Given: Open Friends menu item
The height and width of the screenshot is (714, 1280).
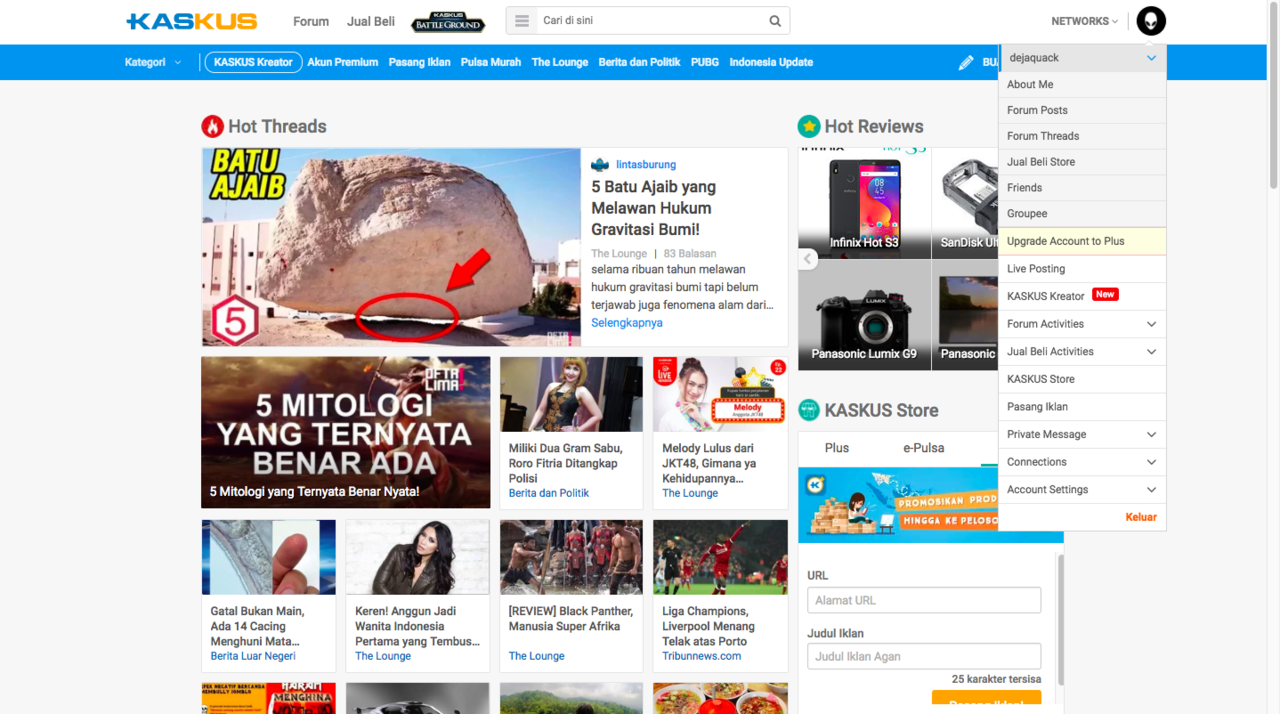Looking at the screenshot, I should [x=1082, y=188].
